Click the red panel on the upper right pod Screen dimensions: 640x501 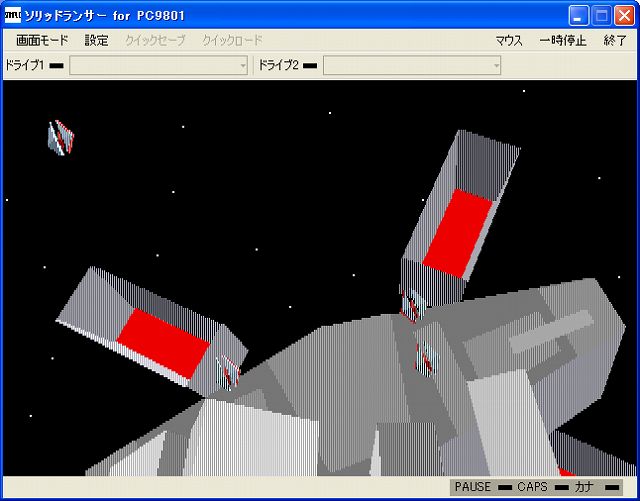[458, 233]
